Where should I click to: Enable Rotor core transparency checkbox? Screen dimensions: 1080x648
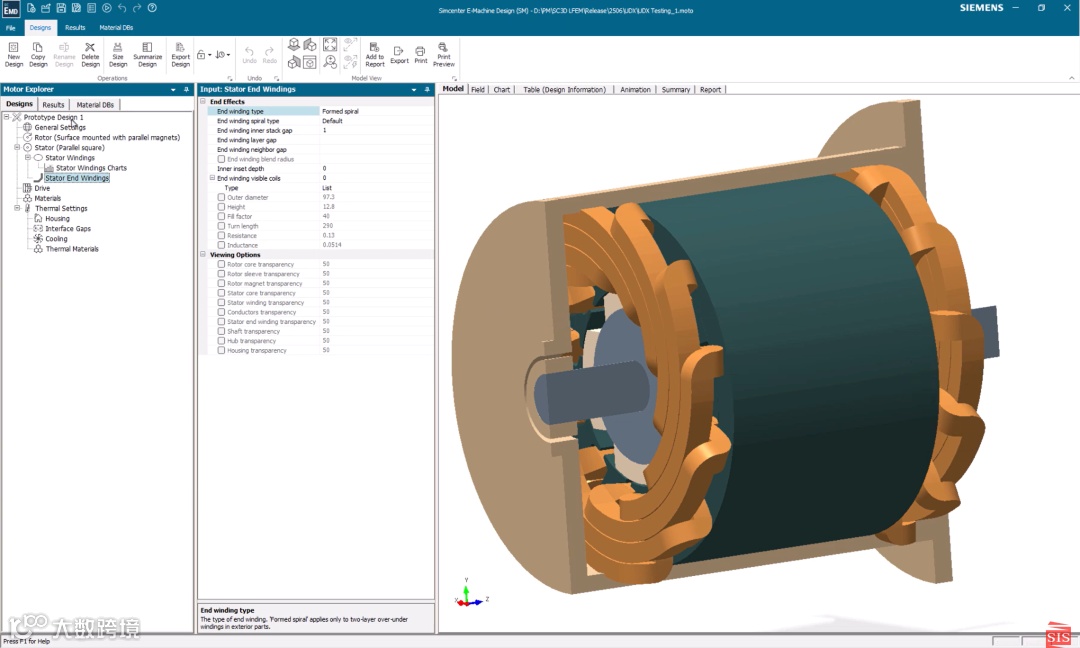tap(221, 264)
